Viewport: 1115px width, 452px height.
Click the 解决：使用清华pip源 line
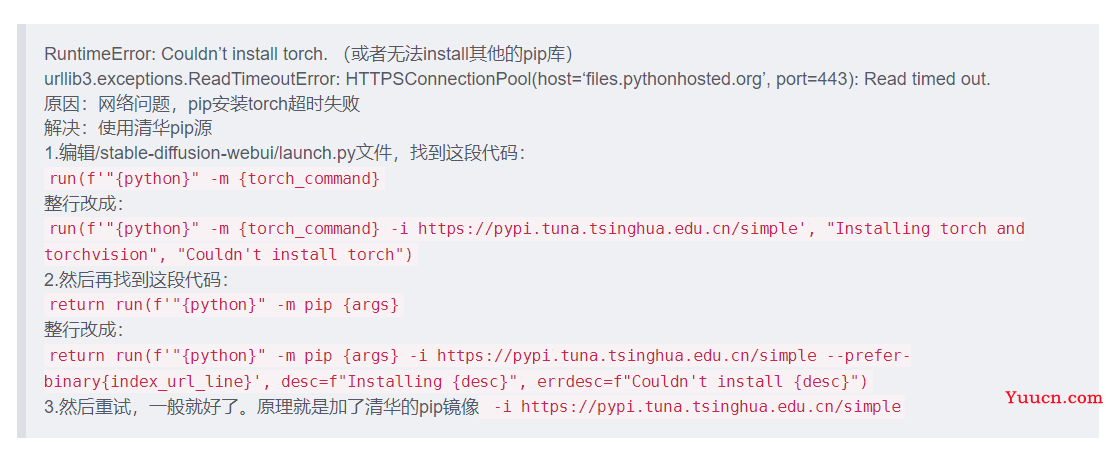point(128,129)
